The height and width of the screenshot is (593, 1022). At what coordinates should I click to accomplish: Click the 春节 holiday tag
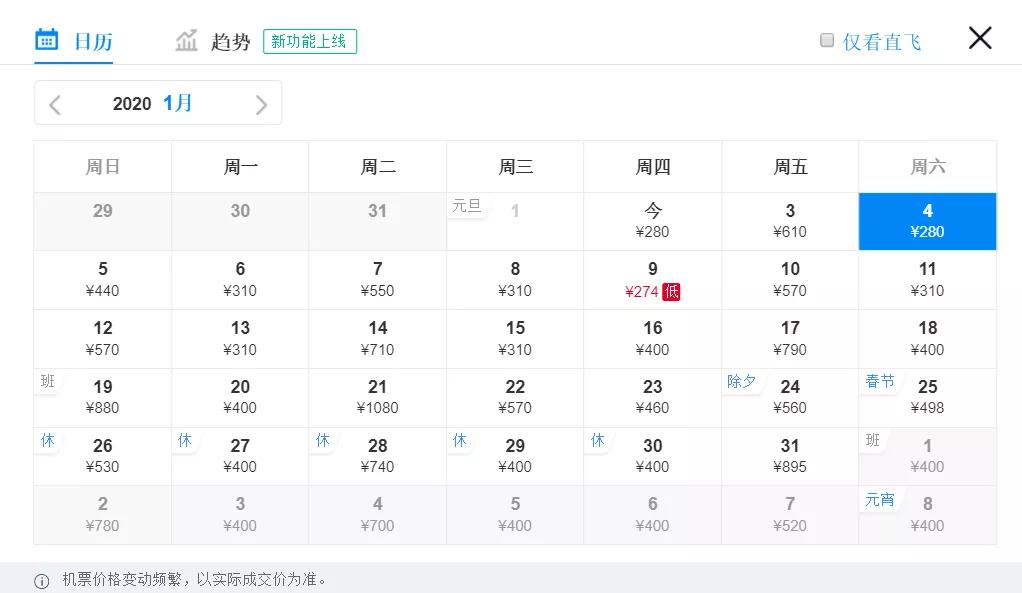(x=880, y=381)
